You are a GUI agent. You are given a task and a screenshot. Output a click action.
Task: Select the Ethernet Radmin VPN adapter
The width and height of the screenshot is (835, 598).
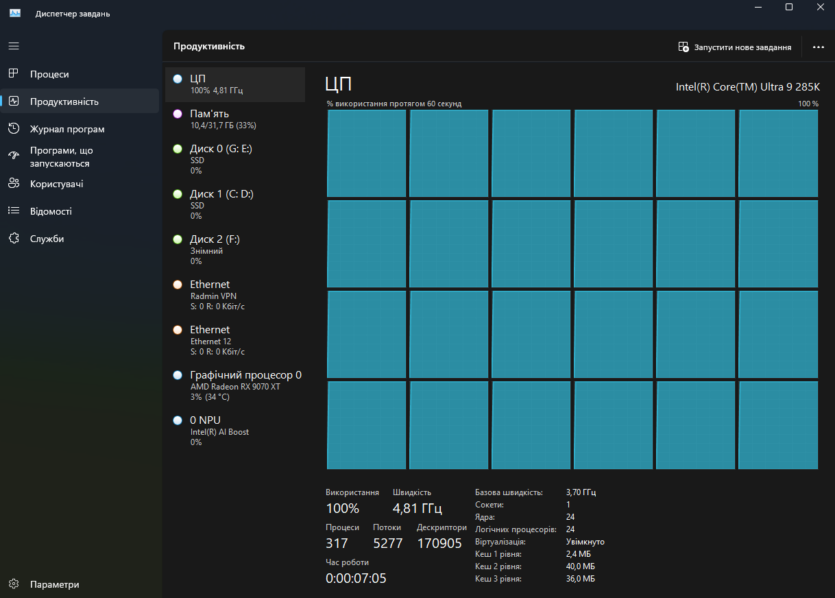coord(235,294)
